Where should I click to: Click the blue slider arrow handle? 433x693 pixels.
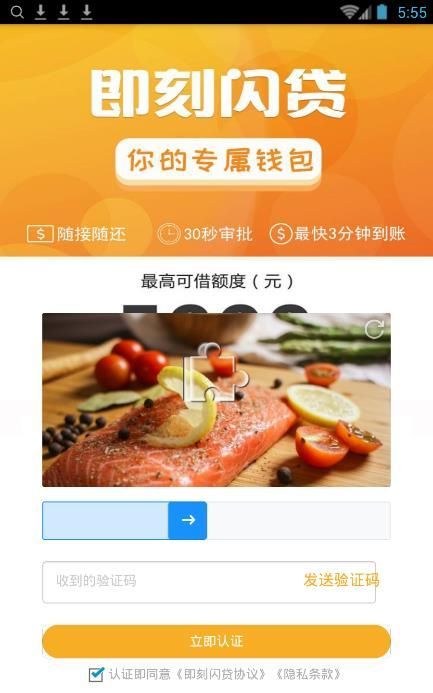coord(187,520)
